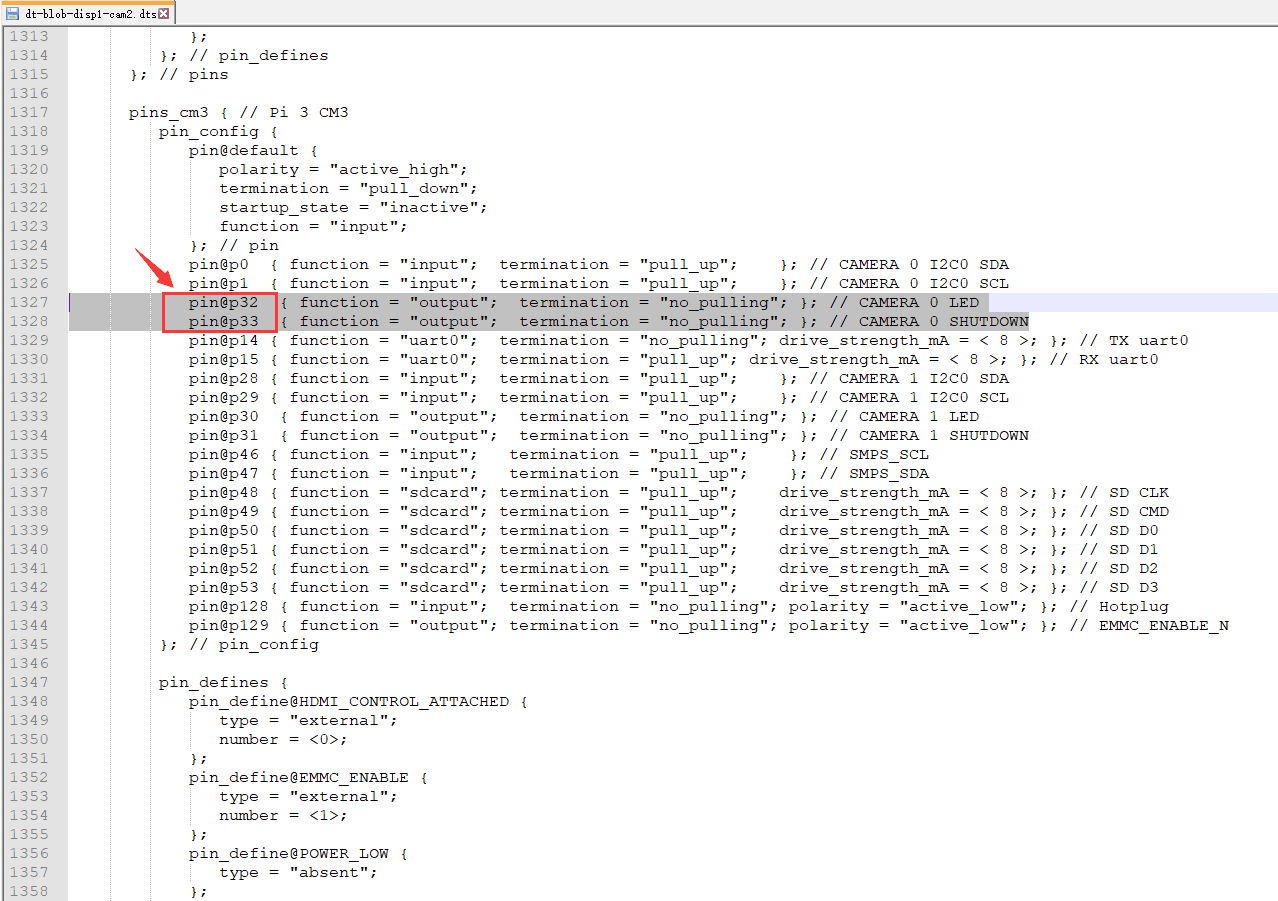Screen dimensions: 1278x901
Task: Click line number 1345 in the margin
Action: (28, 644)
